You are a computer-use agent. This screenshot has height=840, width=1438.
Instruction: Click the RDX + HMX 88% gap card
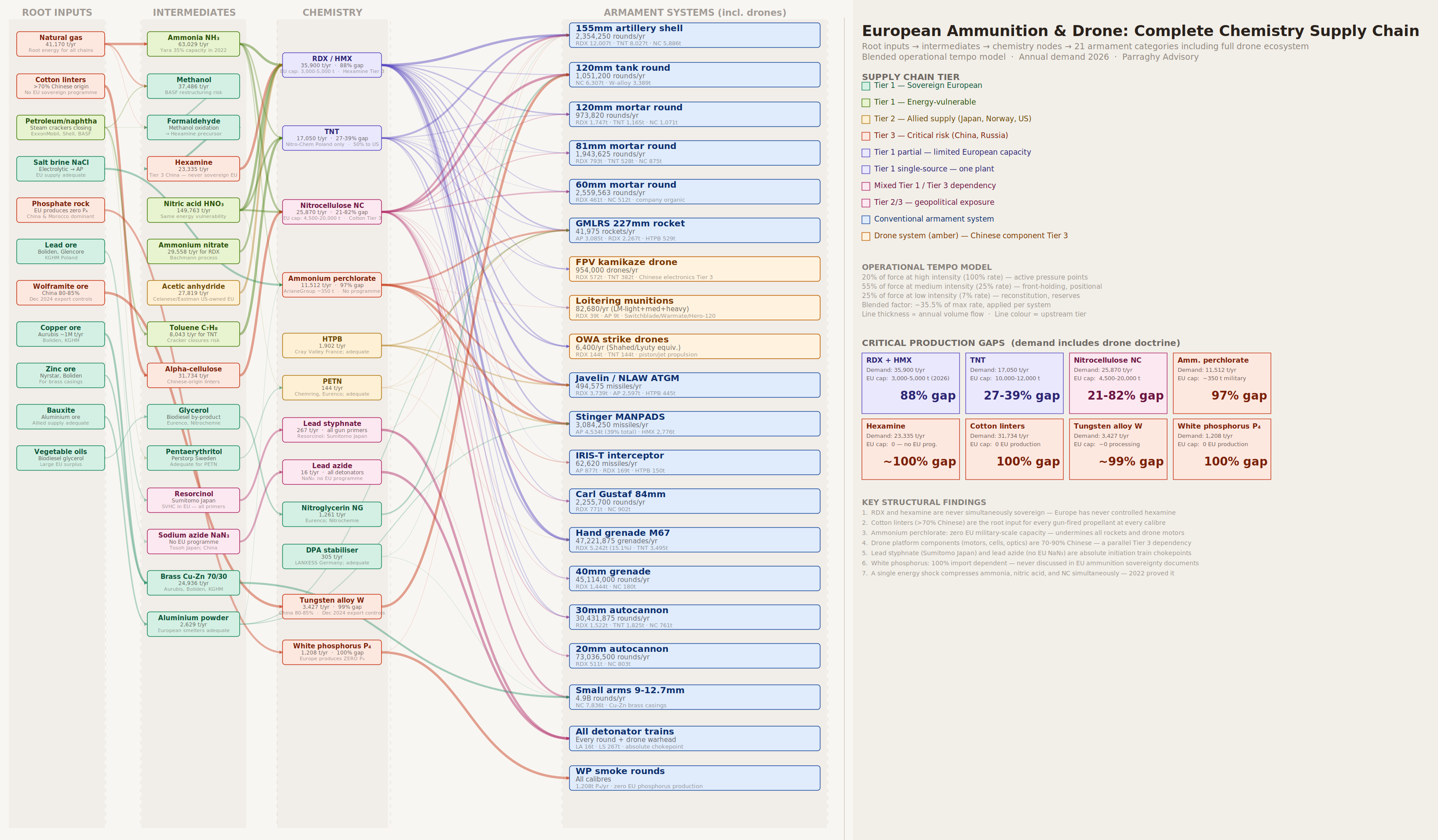[x=911, y=382]
